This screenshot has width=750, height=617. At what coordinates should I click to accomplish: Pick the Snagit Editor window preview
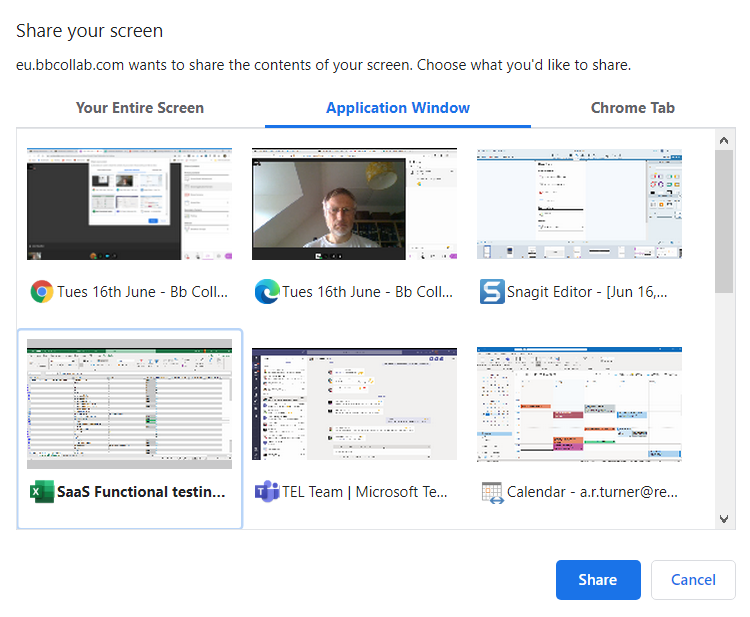point(579,204)
